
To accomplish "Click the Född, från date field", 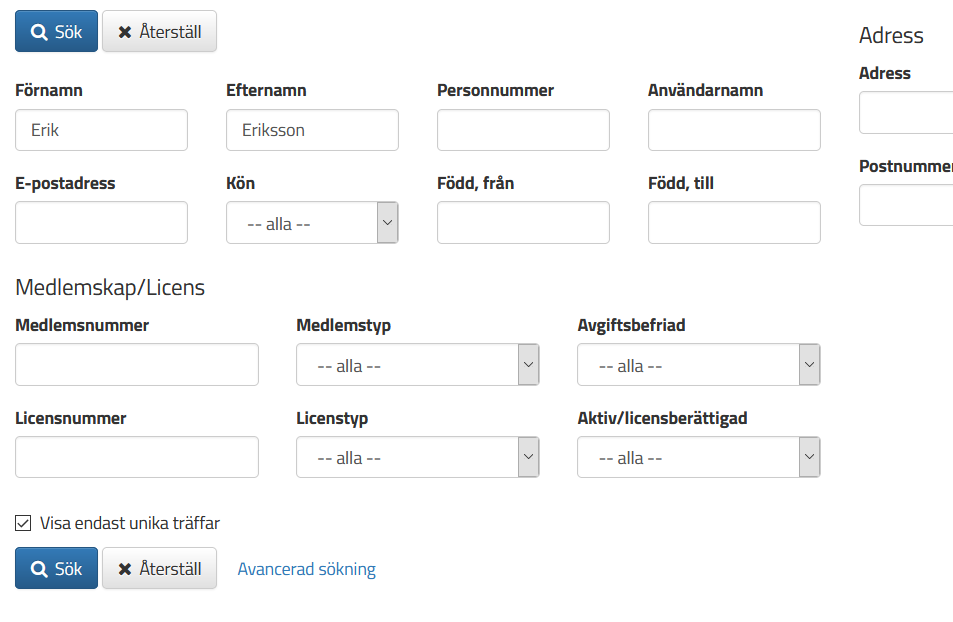I will click(523, 223).
